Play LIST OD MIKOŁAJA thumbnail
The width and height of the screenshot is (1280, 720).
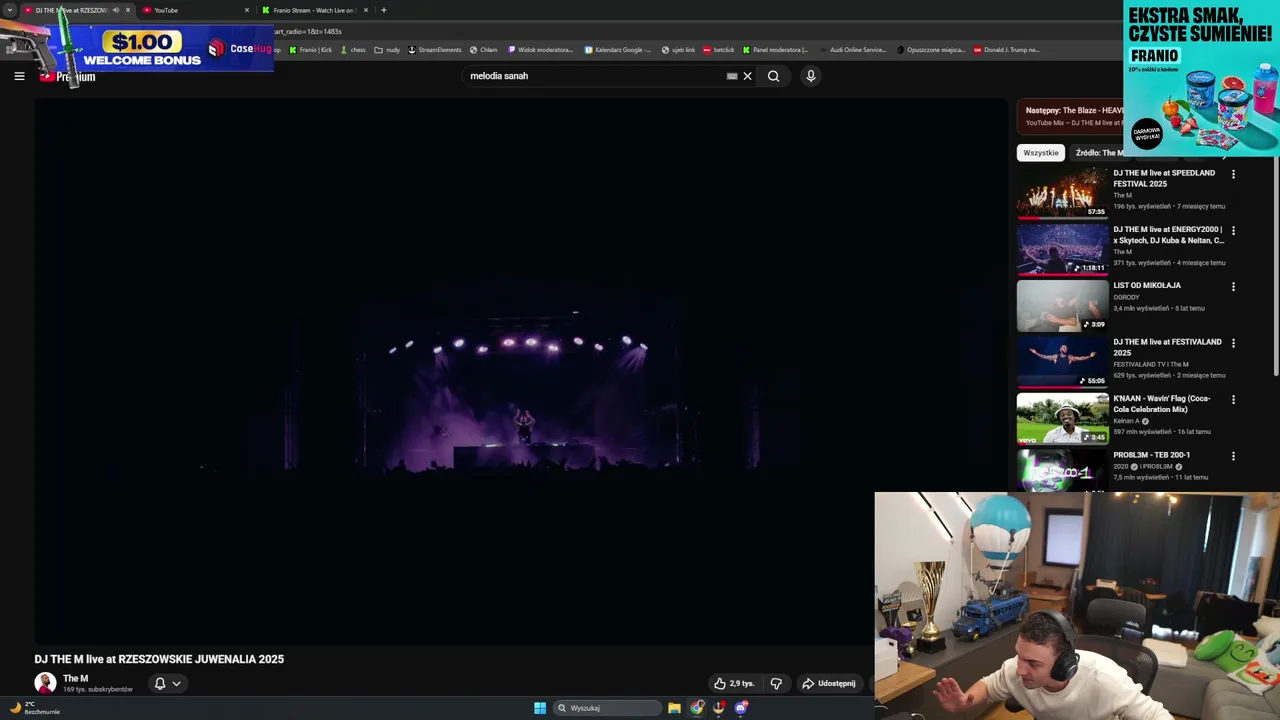(x=1063, y=305)
